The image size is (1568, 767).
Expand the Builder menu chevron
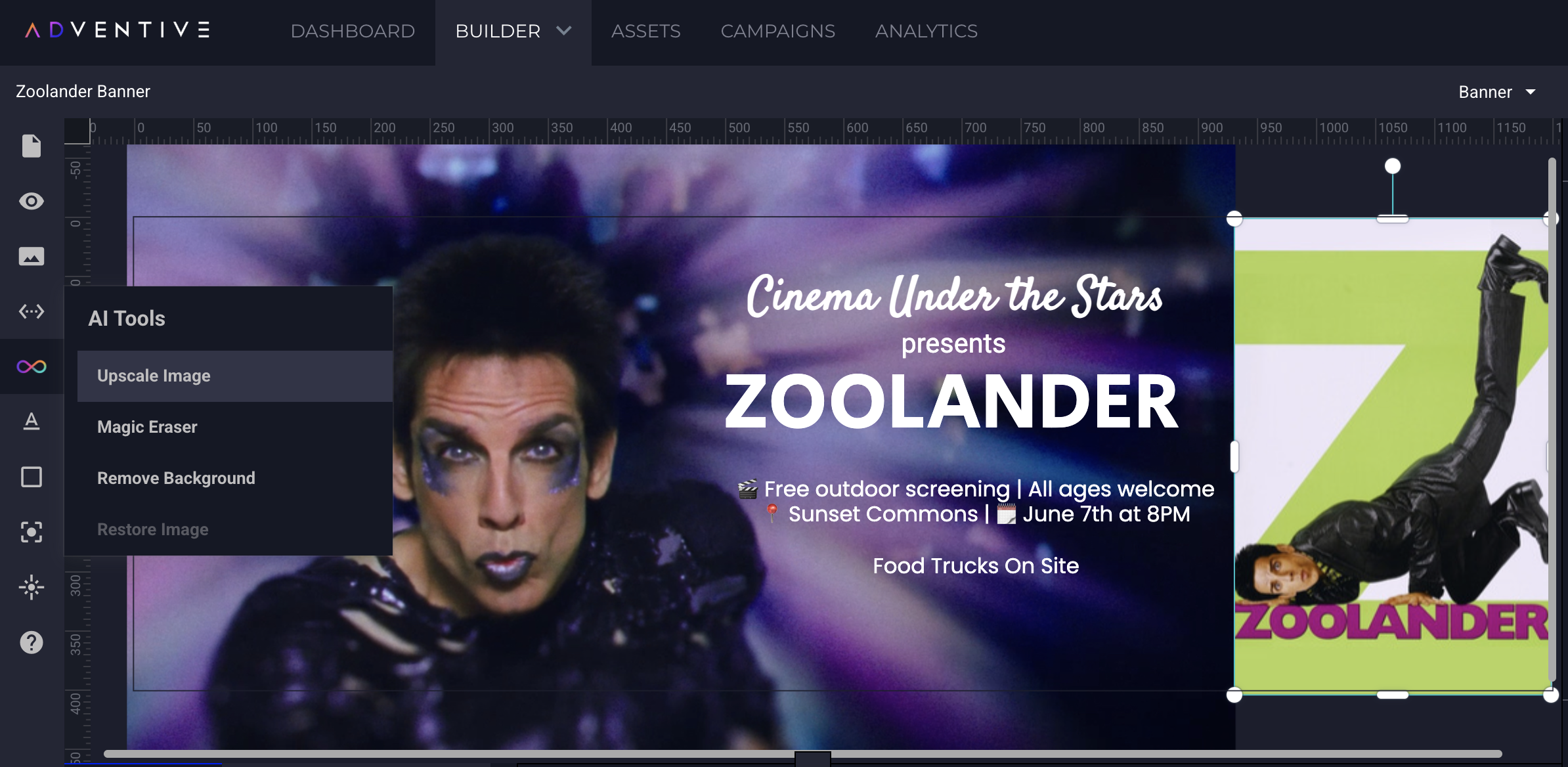[x=564, y=31]
